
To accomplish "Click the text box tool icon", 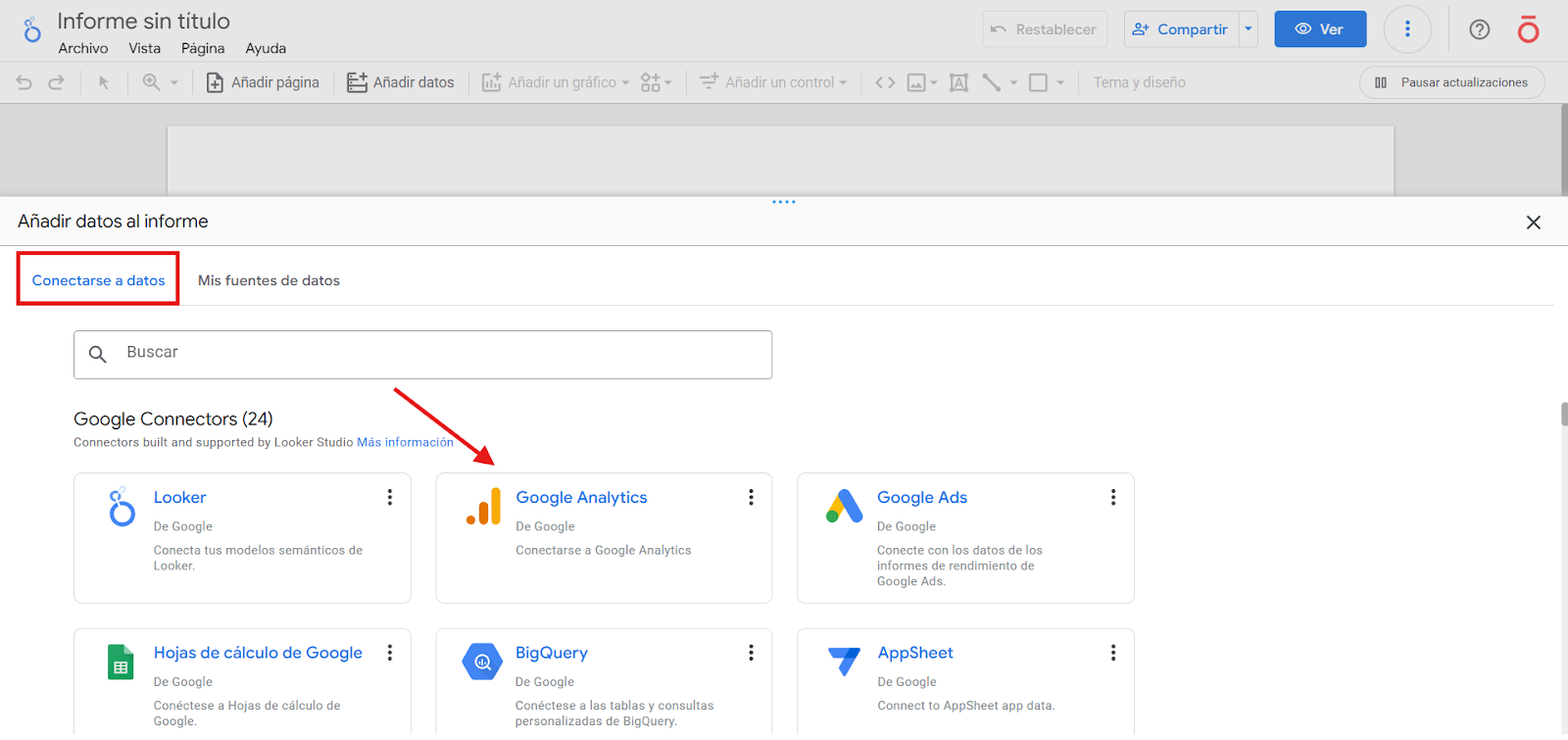I will (959, 82).
